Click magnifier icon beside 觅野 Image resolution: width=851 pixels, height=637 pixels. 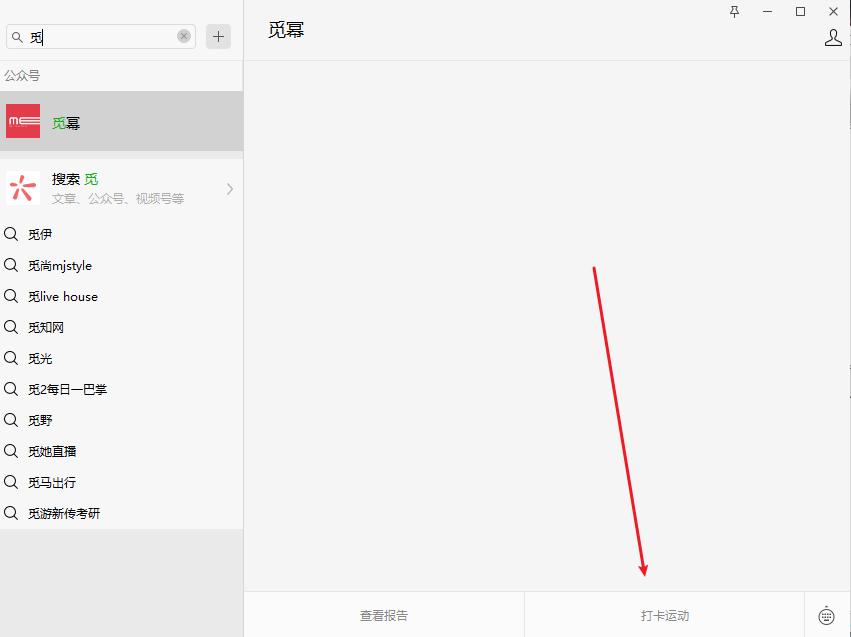[x=11, y=419]
